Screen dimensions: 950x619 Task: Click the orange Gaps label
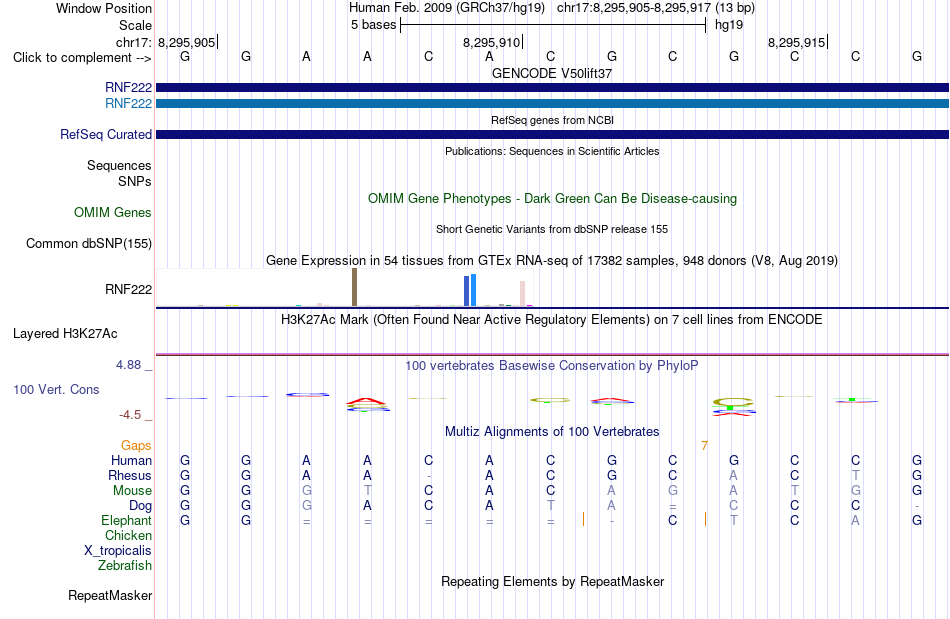pos(136,446)
